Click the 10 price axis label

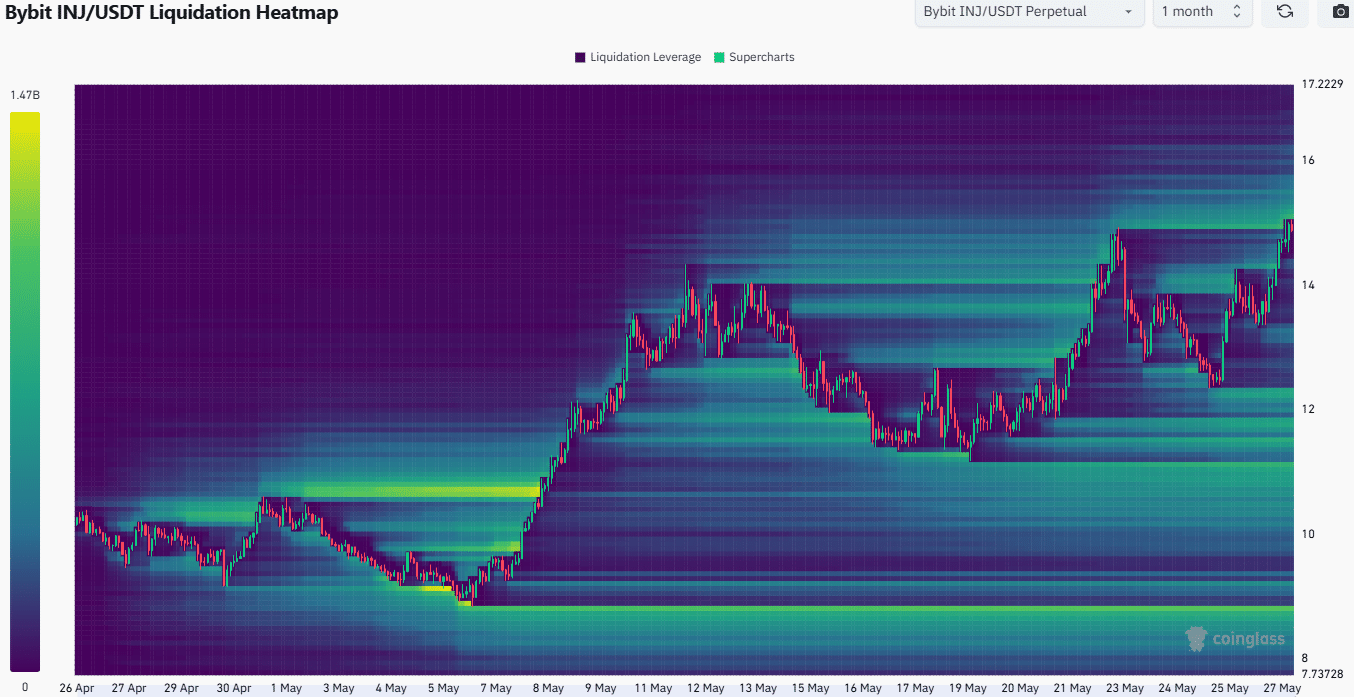click(1308, 534)
